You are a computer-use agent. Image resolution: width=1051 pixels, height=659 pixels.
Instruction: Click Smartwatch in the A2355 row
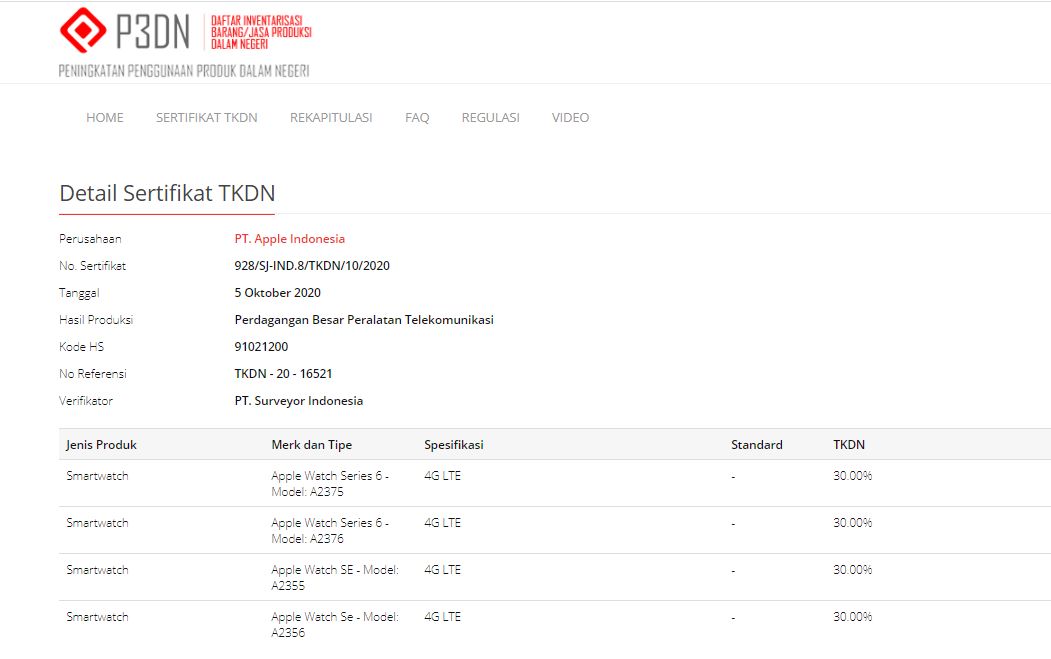point(97,570)
